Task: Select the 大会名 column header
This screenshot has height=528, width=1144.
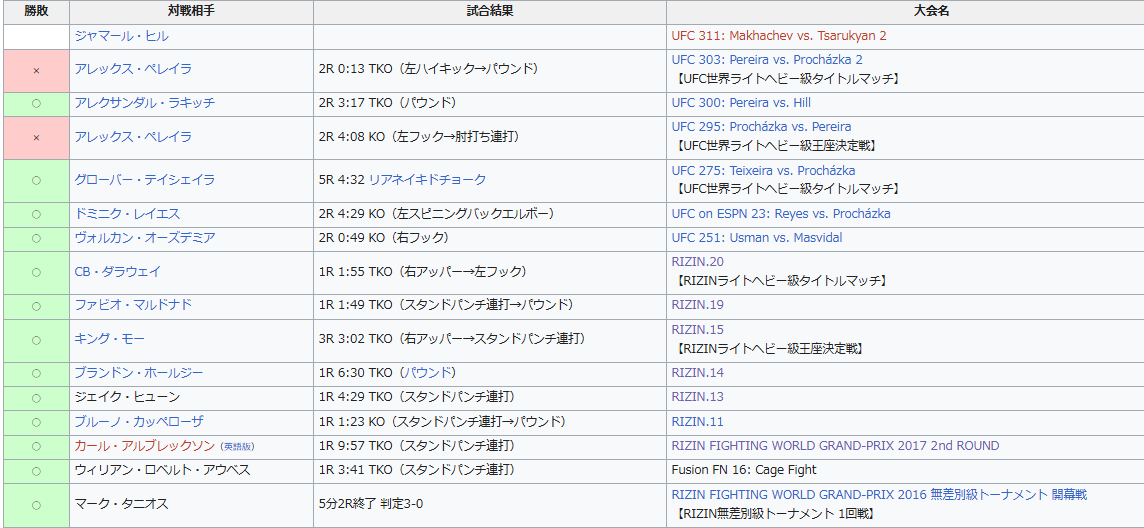Action: click(905, 12)
